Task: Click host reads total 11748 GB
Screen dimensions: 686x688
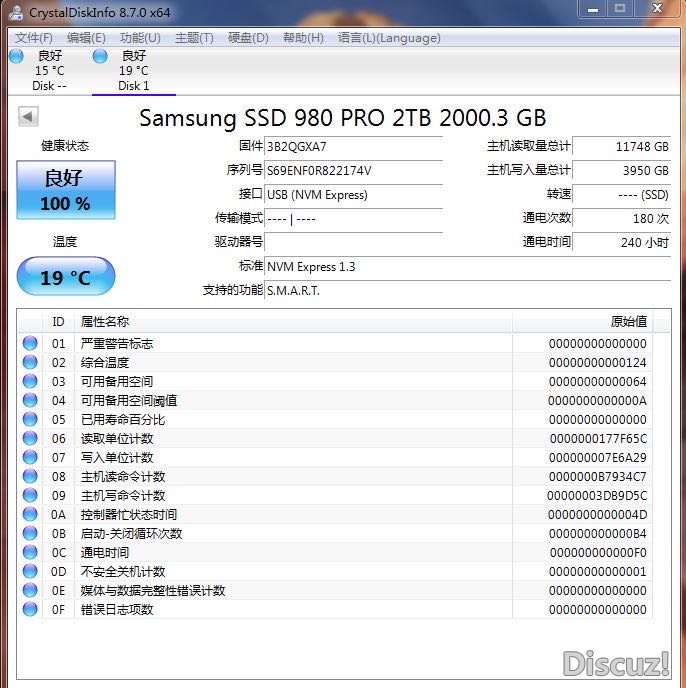Action: 622,147
